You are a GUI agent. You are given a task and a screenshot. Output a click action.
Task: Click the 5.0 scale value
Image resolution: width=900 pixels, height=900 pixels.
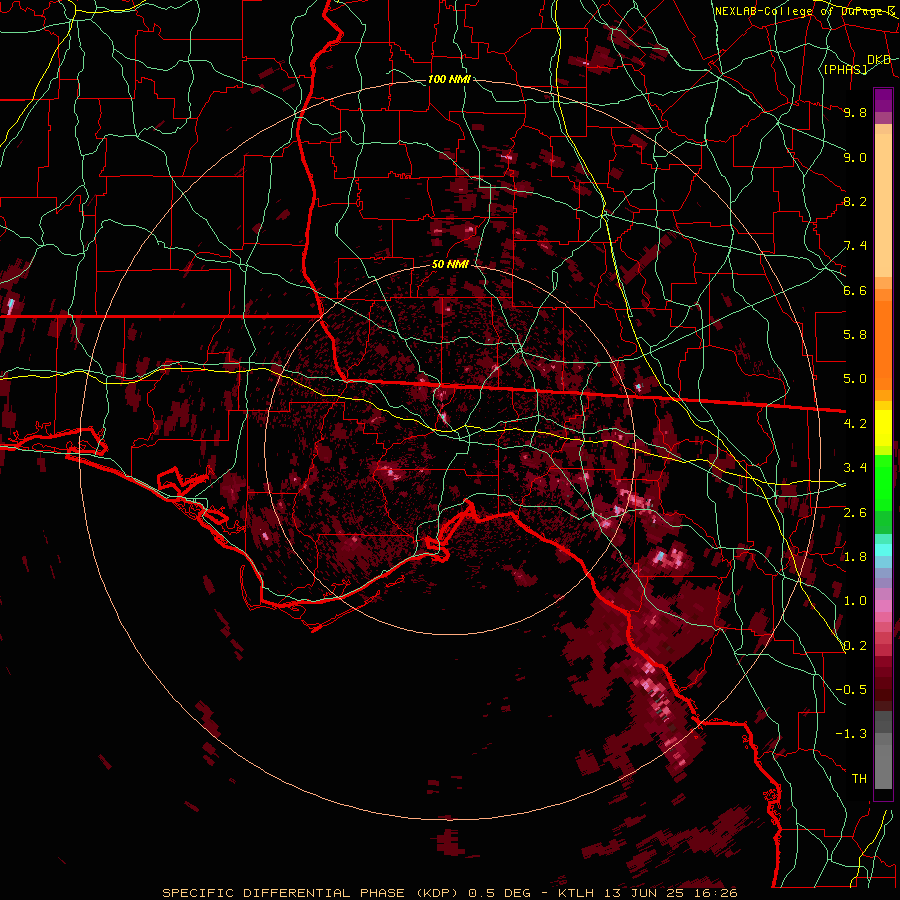tap(855, 379)
